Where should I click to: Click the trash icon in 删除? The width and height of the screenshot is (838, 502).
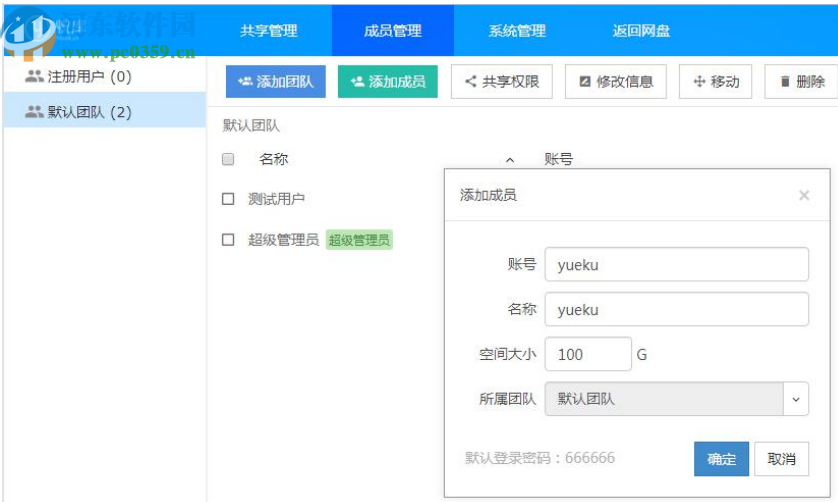pos(785,81)
